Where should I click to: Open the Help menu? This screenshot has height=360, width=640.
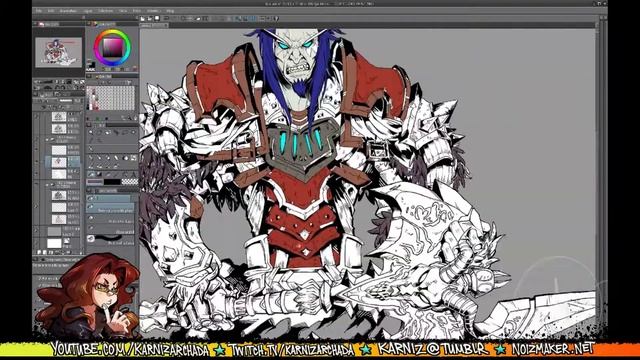pos(171,11)
